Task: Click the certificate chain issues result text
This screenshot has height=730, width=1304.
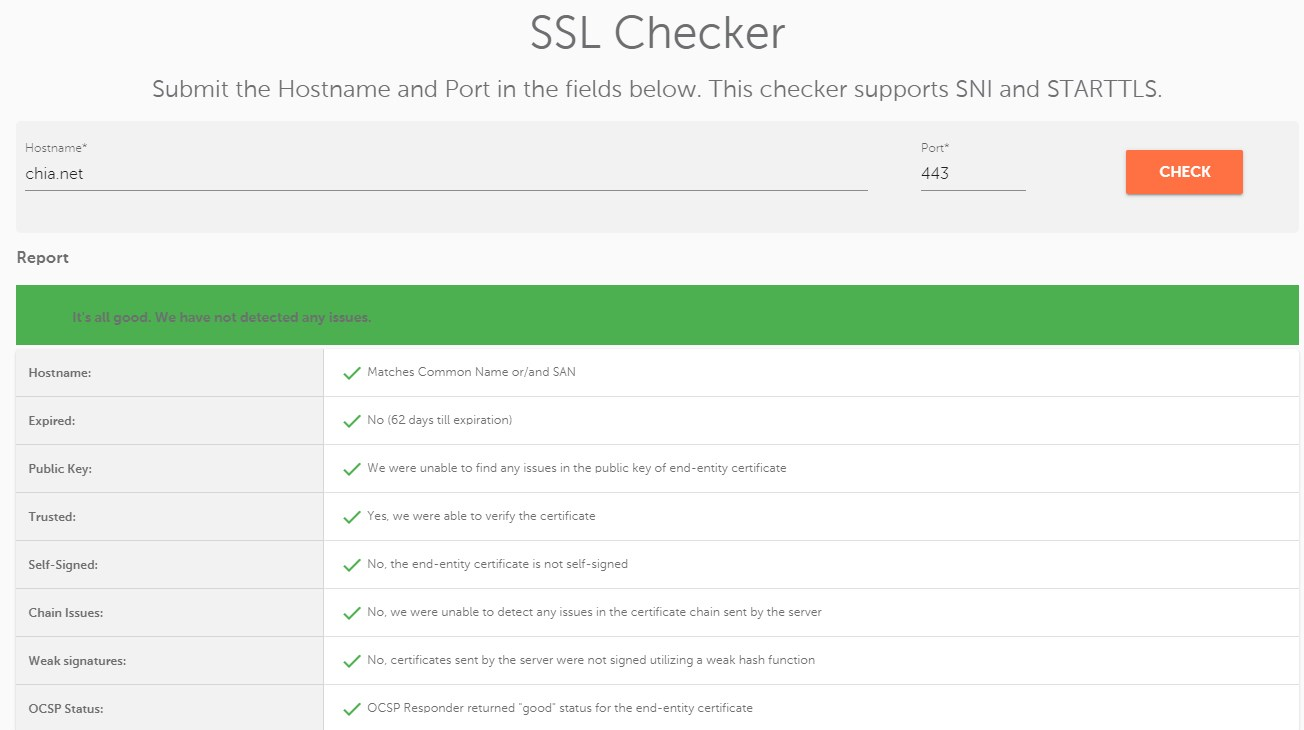Action: coord(594,612)
